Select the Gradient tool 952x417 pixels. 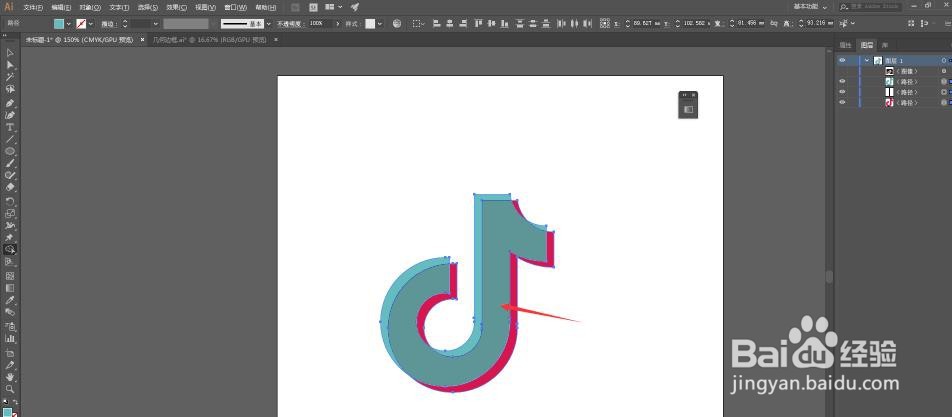coord(10,288)
